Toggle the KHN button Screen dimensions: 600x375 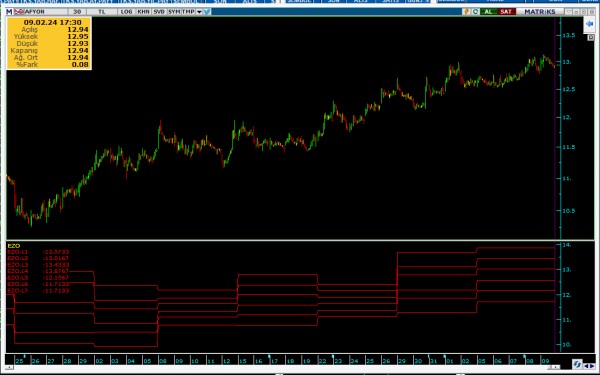click(143, 12)
